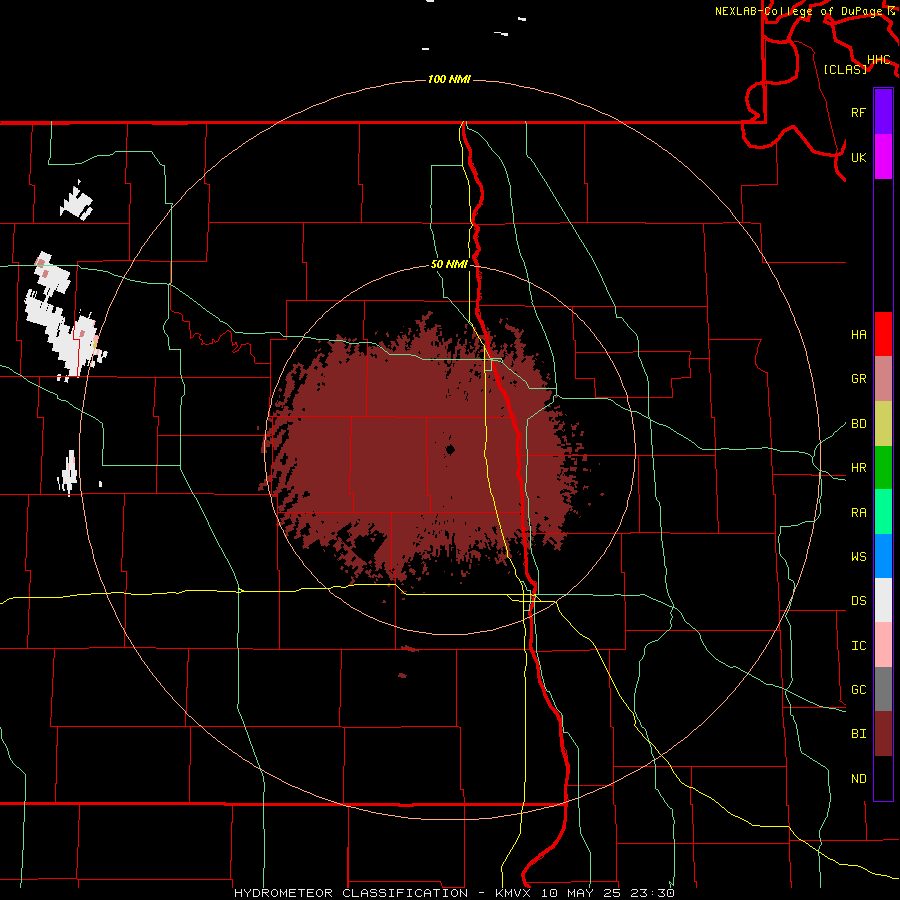
Task: Click the 23:30 timestamp text
Action: pos(654,893)
